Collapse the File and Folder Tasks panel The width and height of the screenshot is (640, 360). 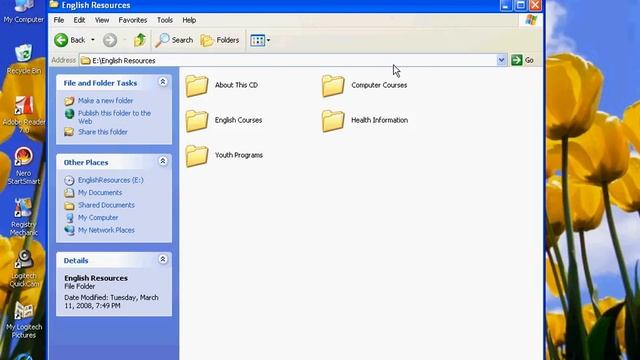162,82
